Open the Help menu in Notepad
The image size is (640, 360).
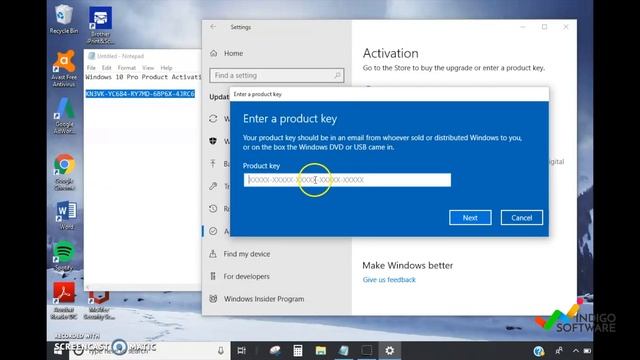[166, 68]
